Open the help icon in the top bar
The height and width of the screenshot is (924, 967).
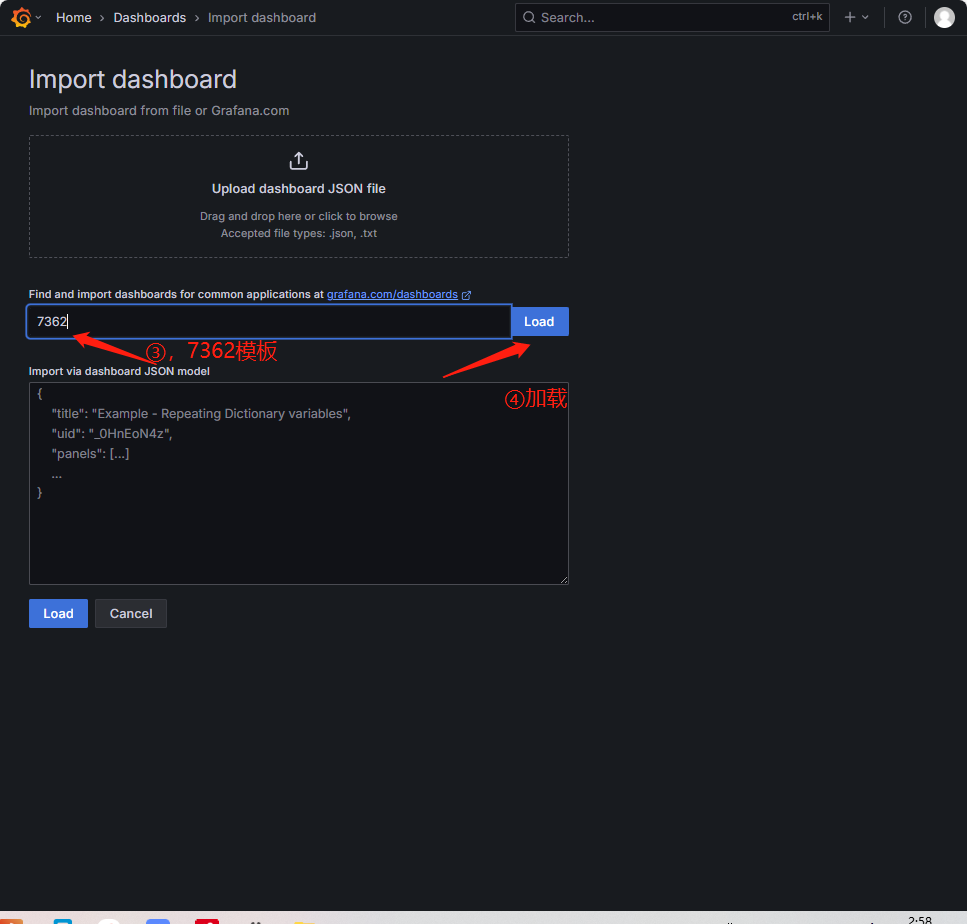click(904, 17)
